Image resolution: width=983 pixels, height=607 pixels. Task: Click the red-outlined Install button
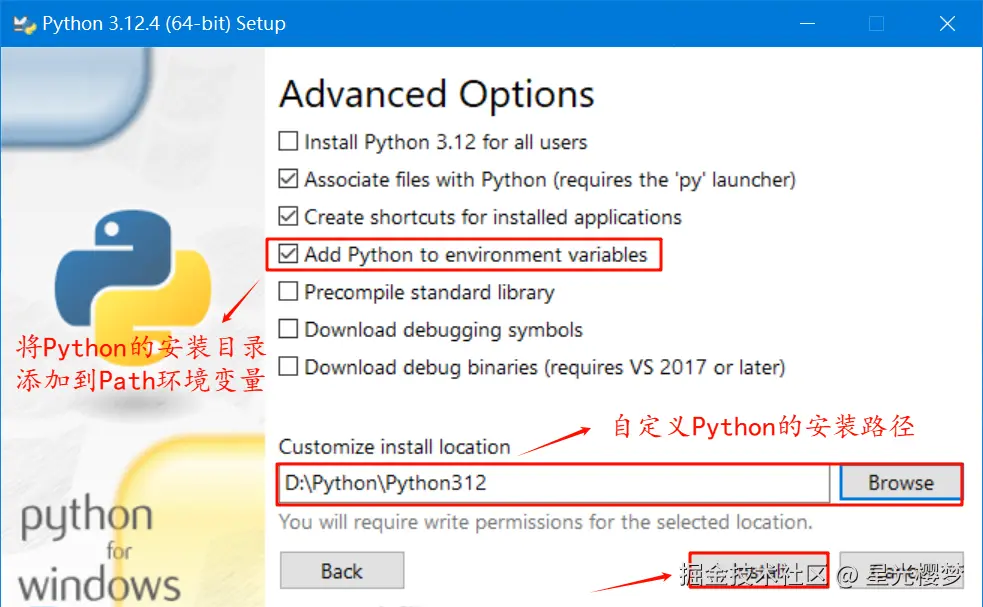point(759,570)
